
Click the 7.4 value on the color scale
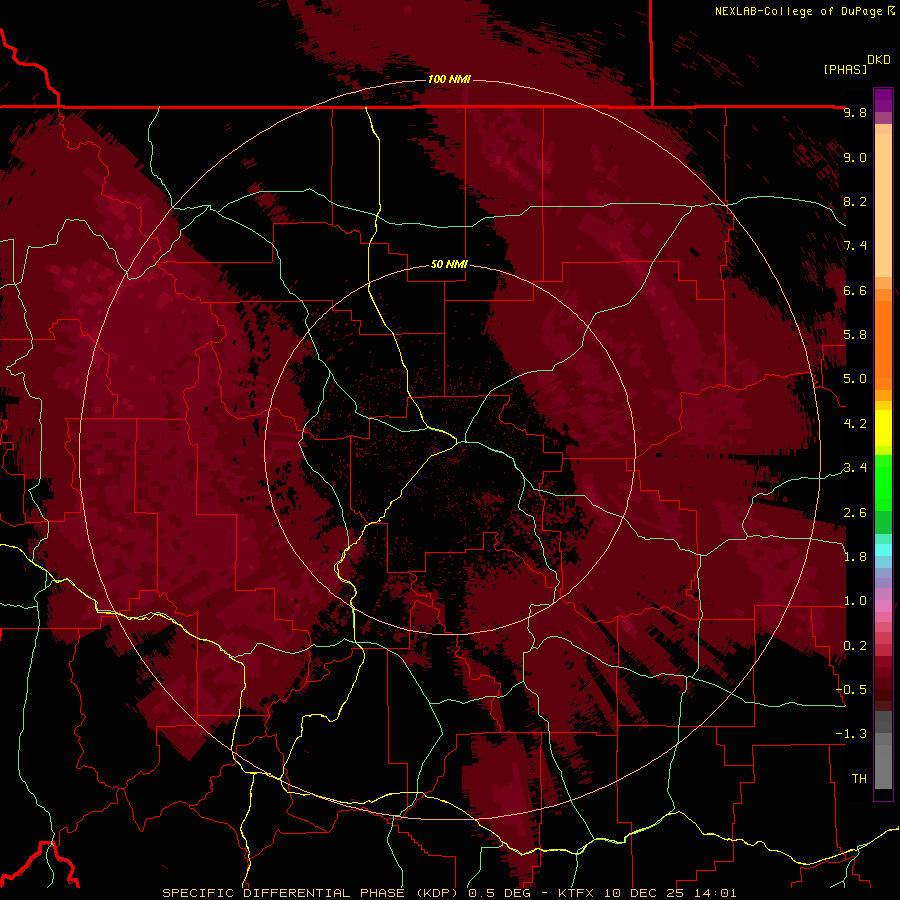click(x=855, y=246)
